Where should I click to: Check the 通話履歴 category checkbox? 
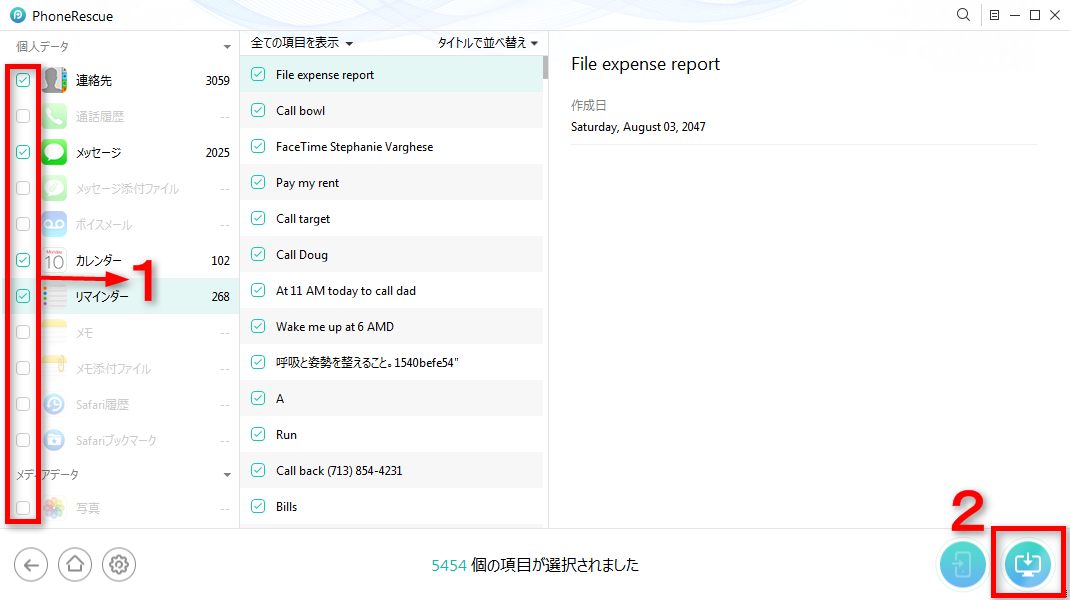(x=23, y=116)
